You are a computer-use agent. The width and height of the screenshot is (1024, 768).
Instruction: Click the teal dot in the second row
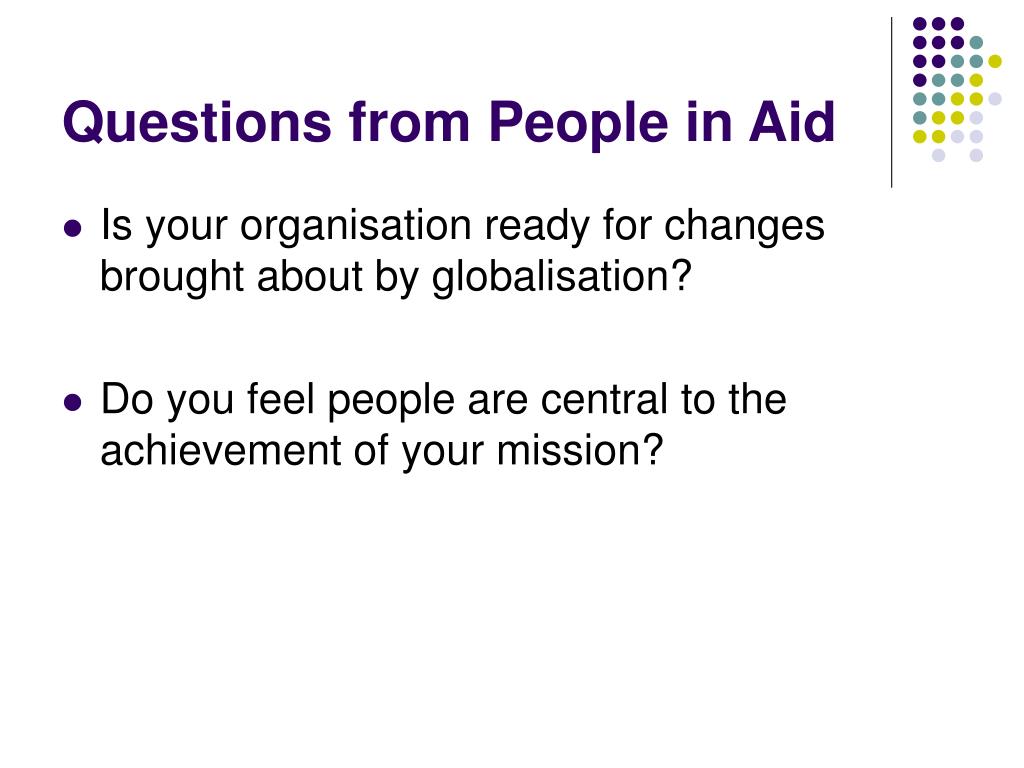click(x=976, y=43)
